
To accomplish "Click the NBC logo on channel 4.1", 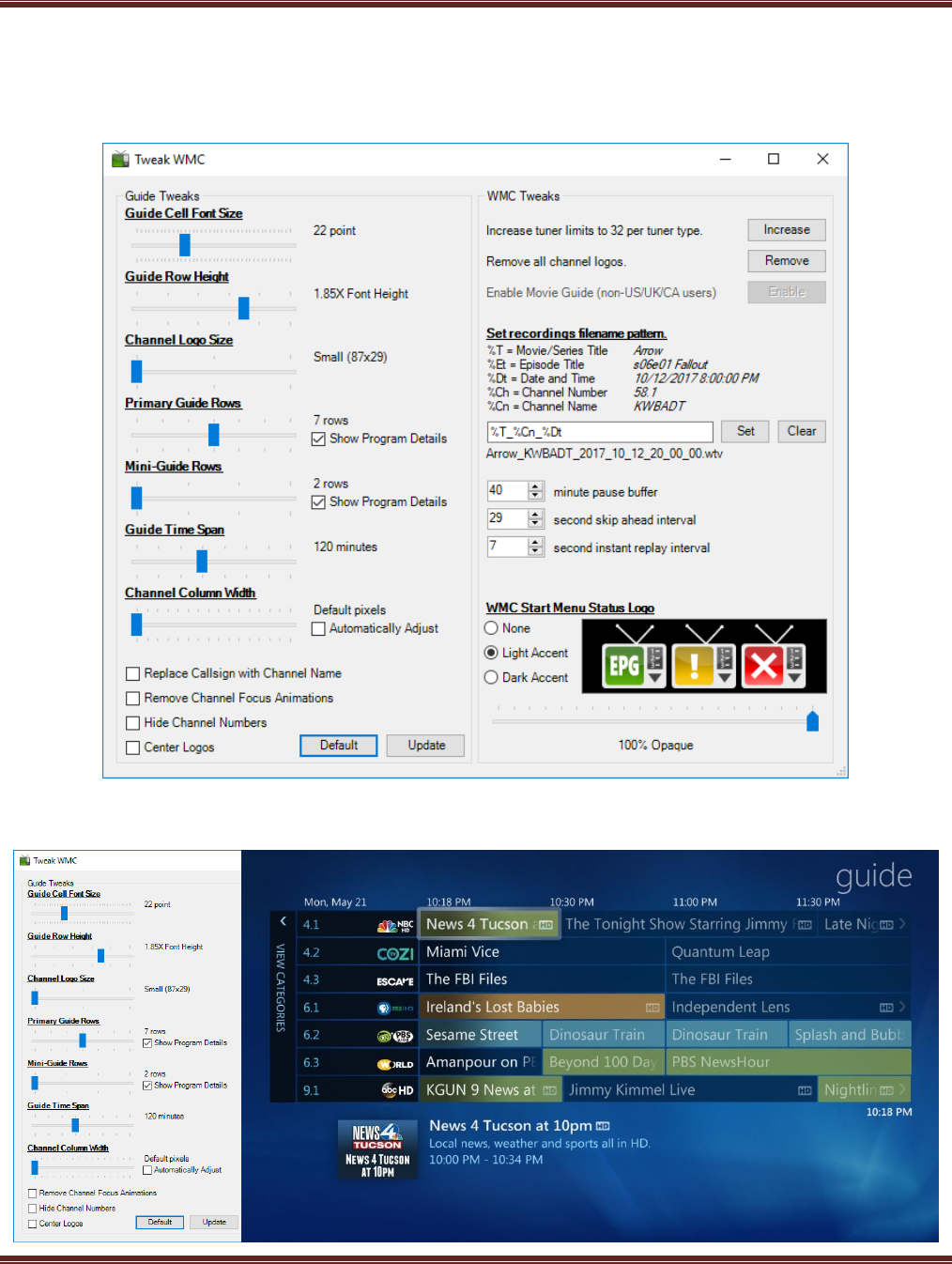I will click(x=395, y=925).
